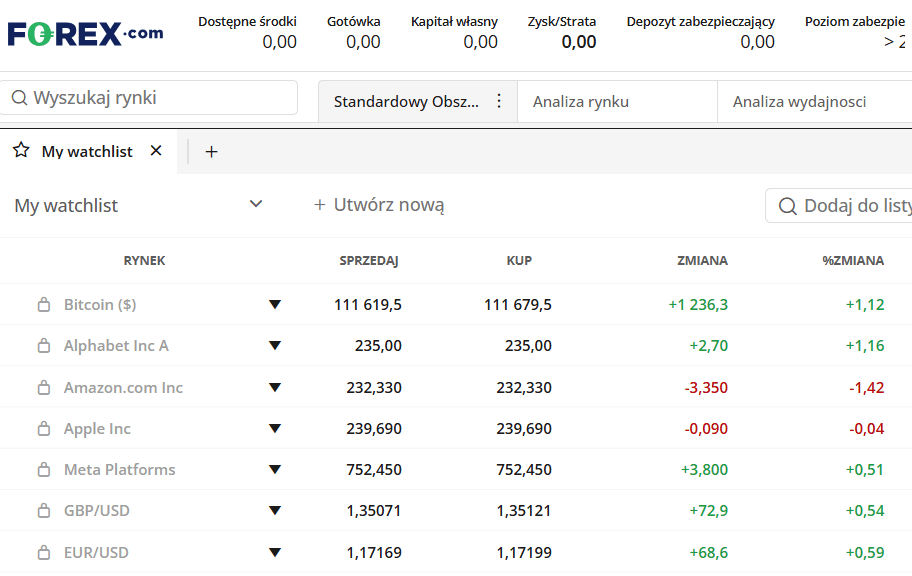
Task: Click the lock icon next to Amazon.com Inc
Action: (44, 387)
